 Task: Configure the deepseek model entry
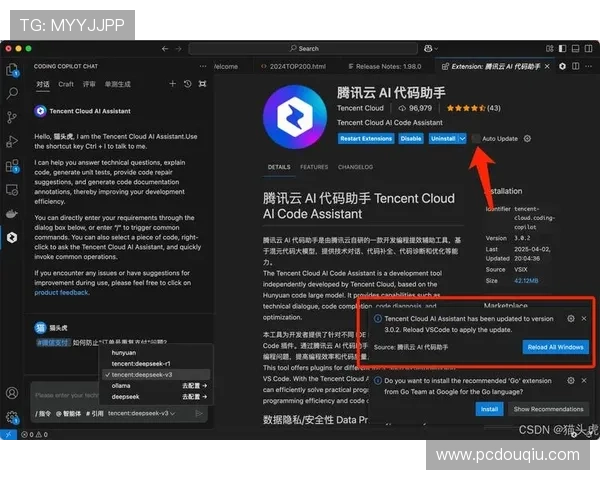194,397
